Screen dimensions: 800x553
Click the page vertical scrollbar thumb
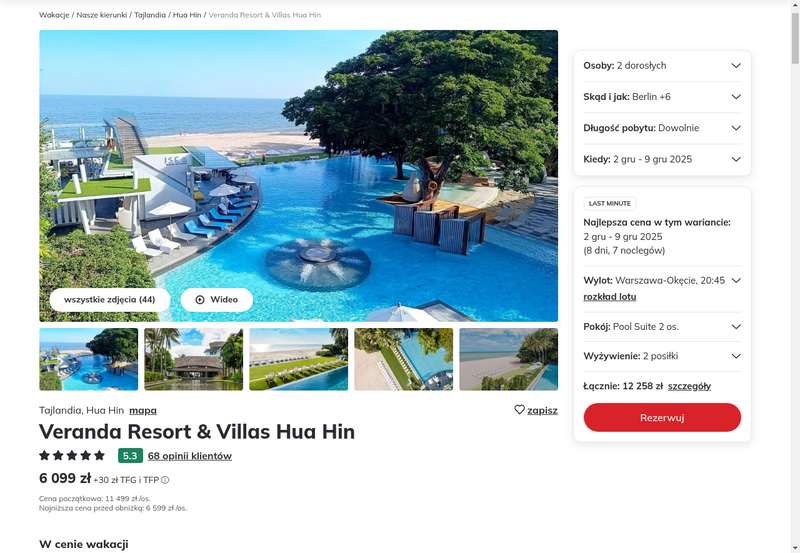[x=795, y=38]
